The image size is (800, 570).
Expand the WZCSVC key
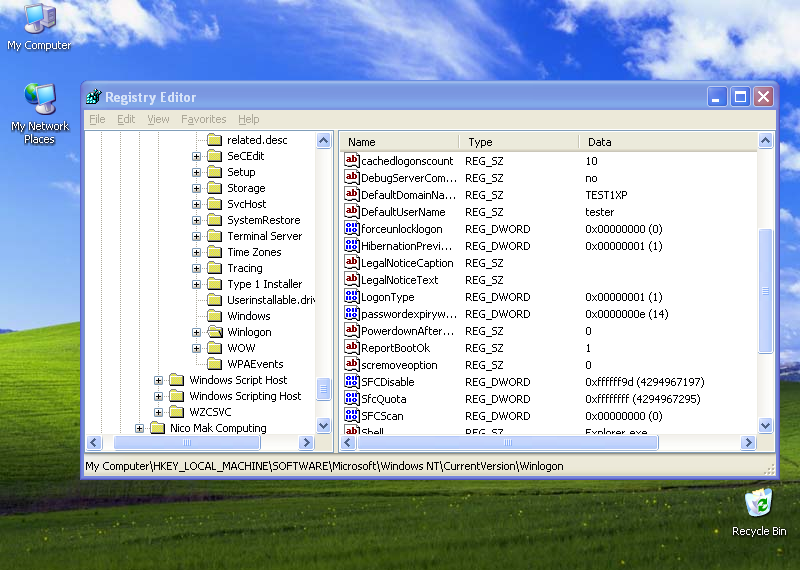(x=159, y=412)
